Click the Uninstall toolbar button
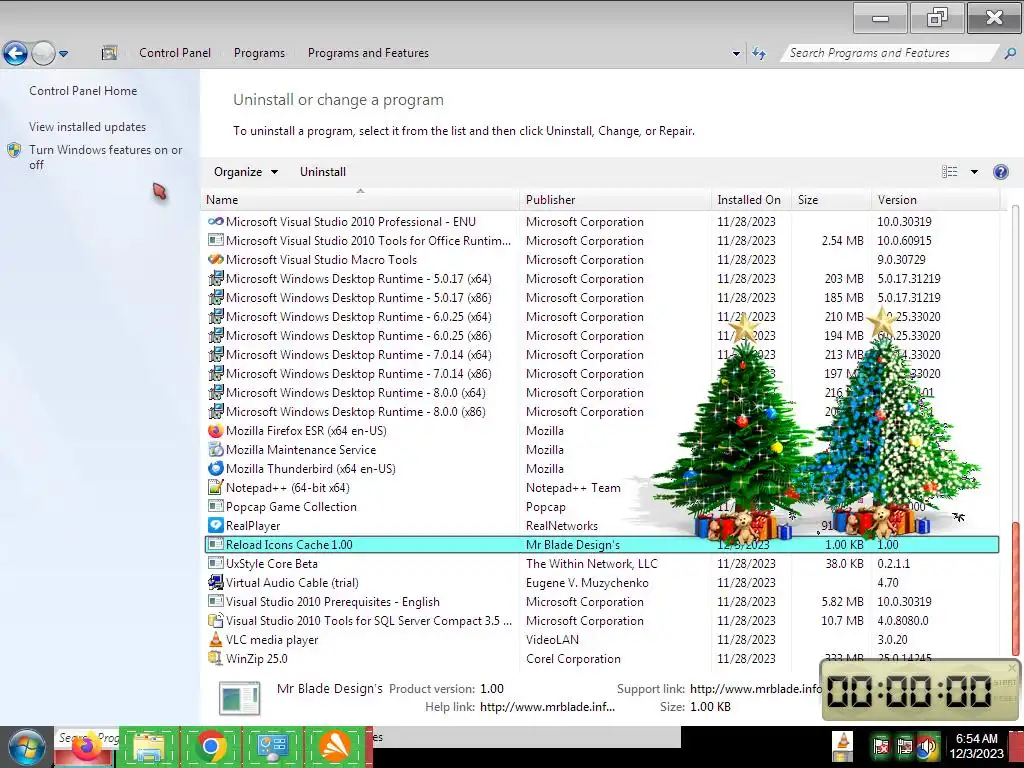This screenshot has width=1024, height=768. [323, 172]
